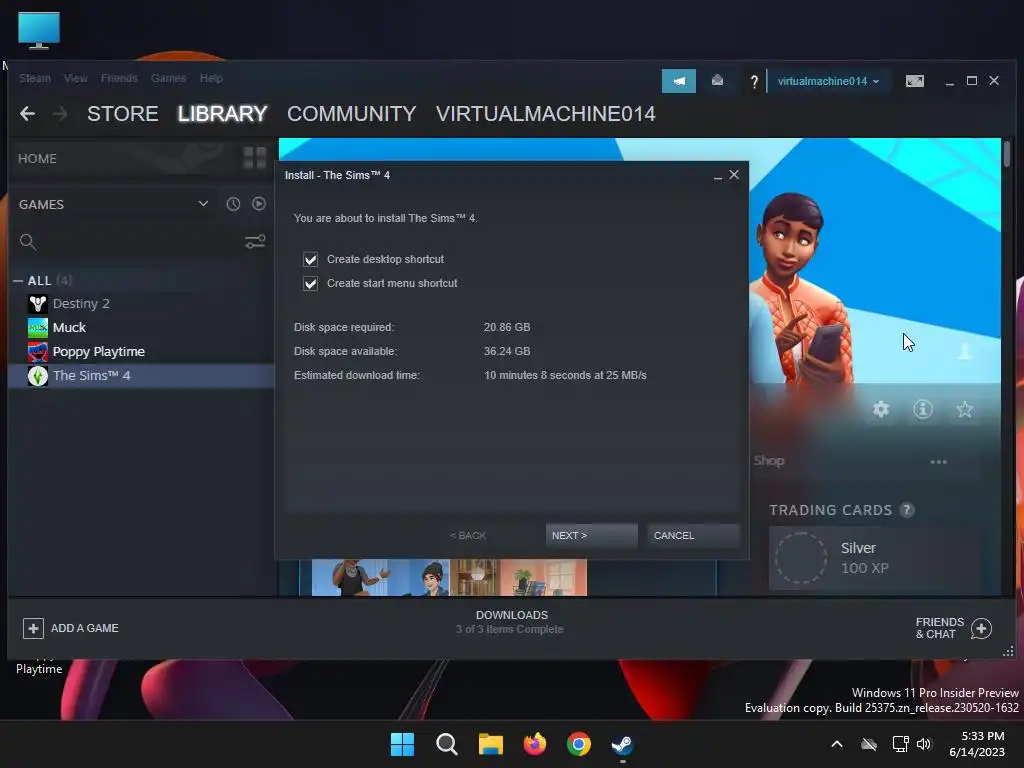Image resolution: width=1024 pixels, height=768 pixels.
Task: Toggle Create start menu shortcut checkbox
Action: (x=310, y=283)
